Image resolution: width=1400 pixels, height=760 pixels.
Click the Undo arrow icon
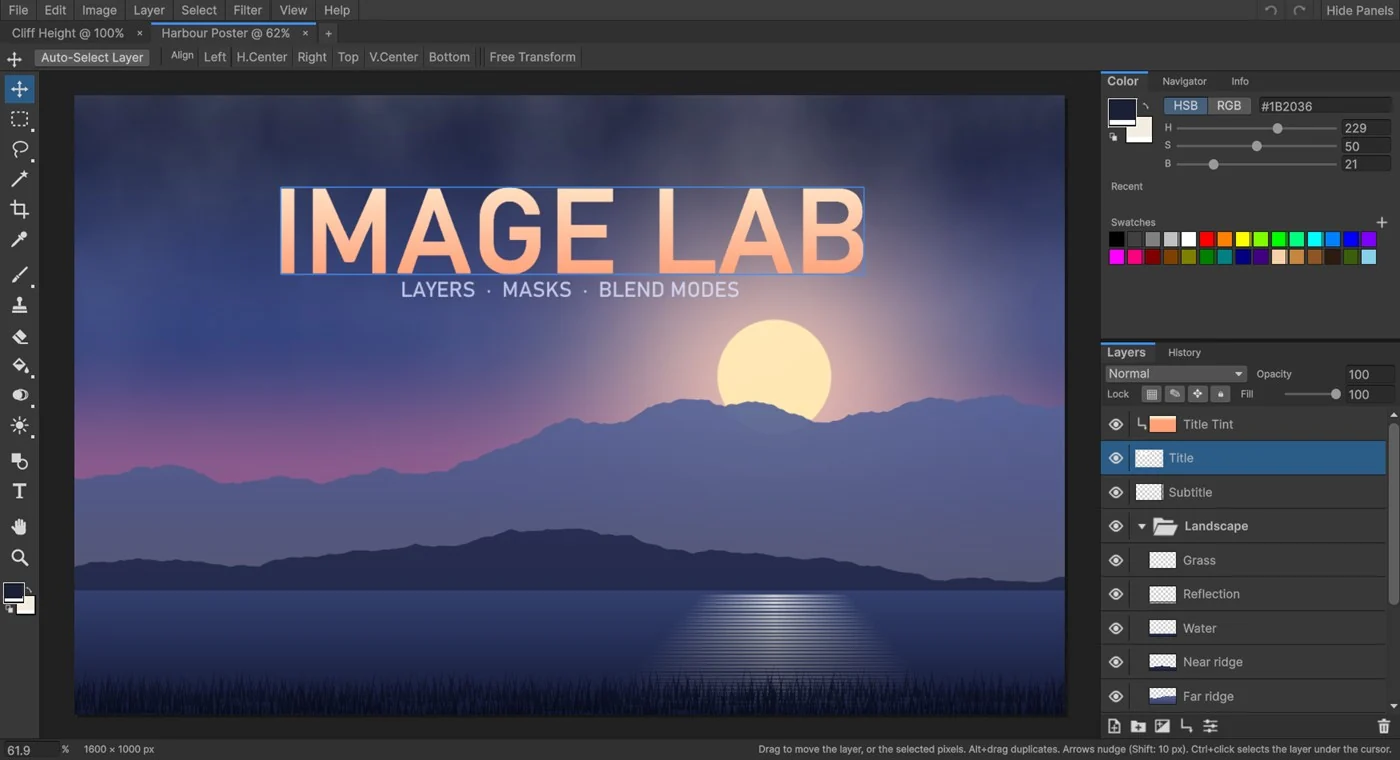coord(1270,10)
